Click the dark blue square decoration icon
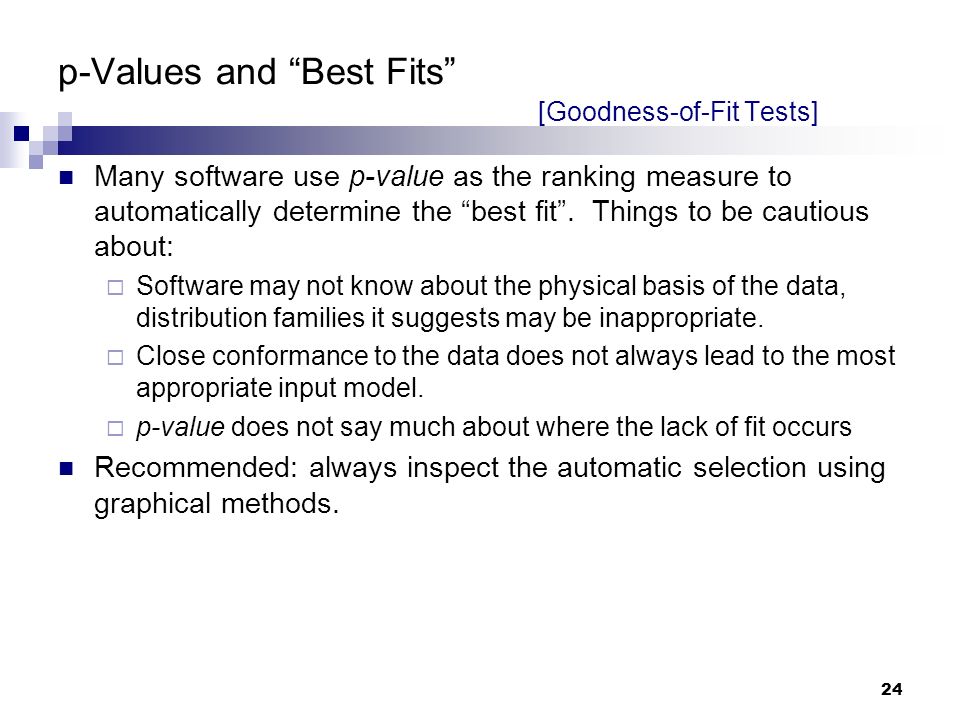The width and height of the screenshot is (960, 720). (x=22, y=133)
